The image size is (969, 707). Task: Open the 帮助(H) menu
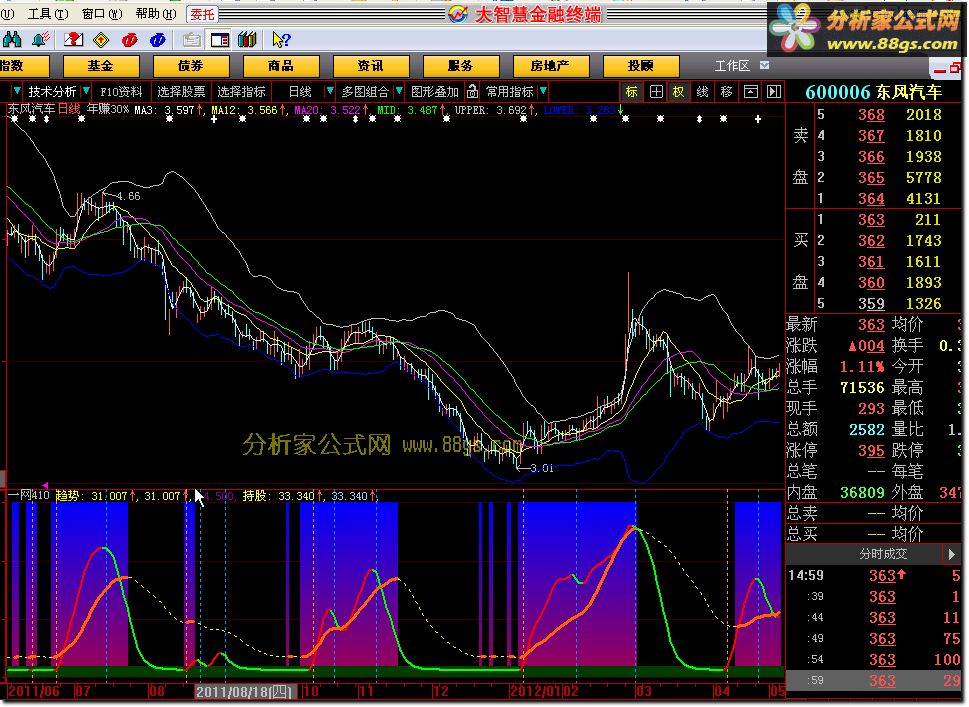point(155,14)
